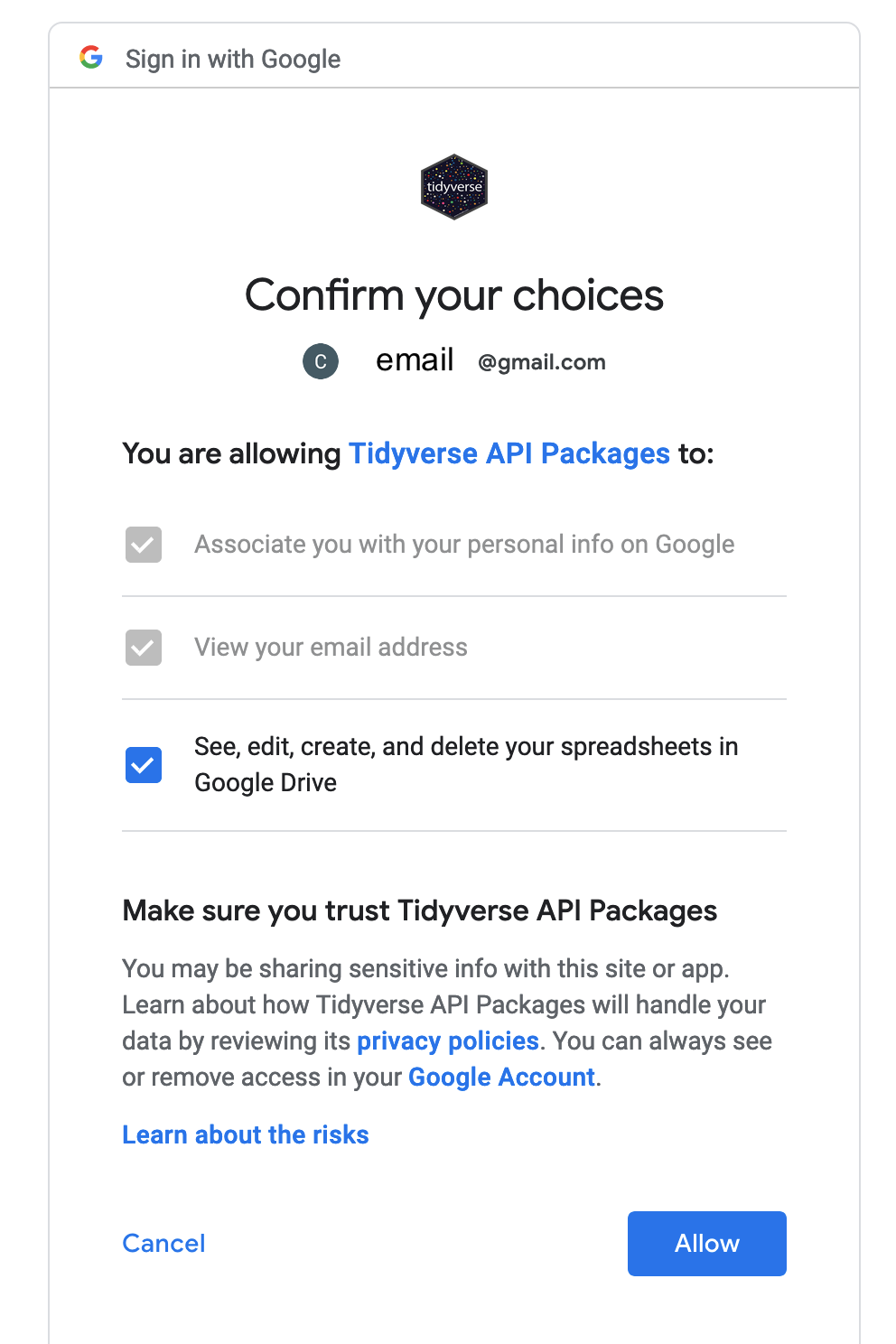This screenshot has width=896, height=1344.
Task: Uncheck the Google Drive spreadsheets permission checkbox
Action: (144, 765)
